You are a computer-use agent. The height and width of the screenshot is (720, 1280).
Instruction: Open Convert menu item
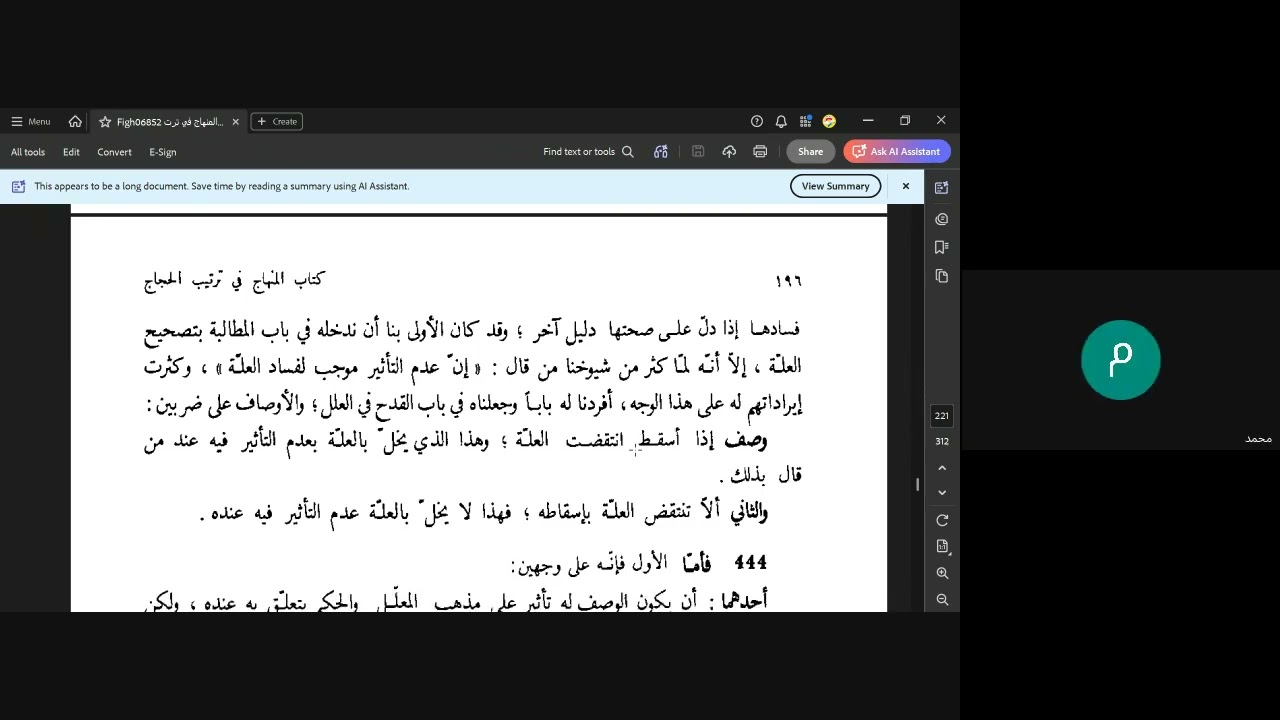tap(114, 152)
